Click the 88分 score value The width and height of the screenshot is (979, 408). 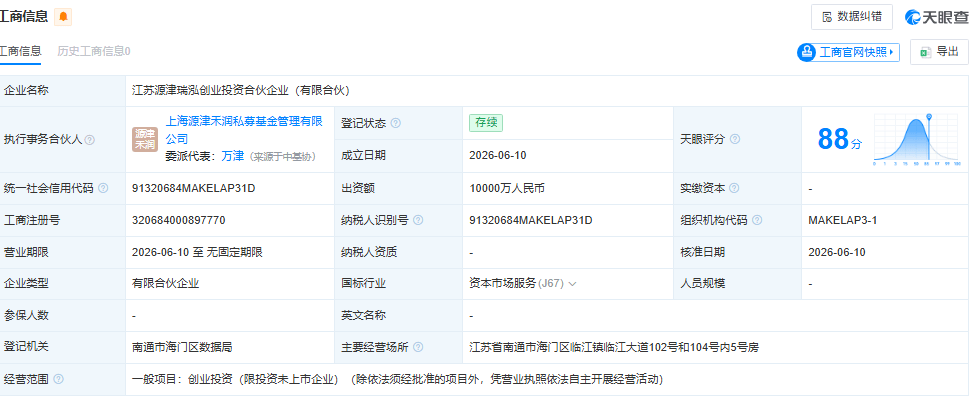tap(840, 139)
